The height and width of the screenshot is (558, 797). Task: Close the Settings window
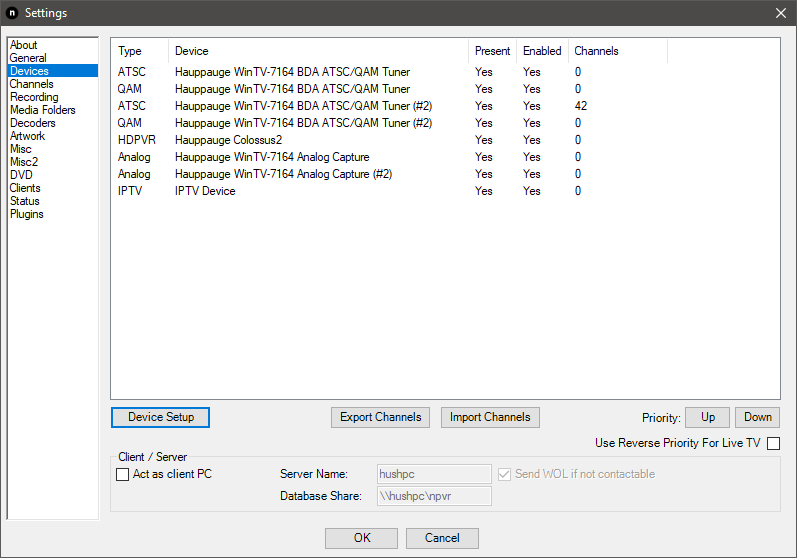(x=781, y=13)
